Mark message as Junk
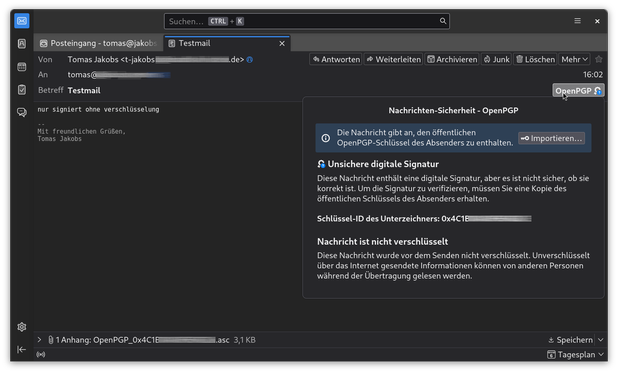 click(x=496, y=60)
